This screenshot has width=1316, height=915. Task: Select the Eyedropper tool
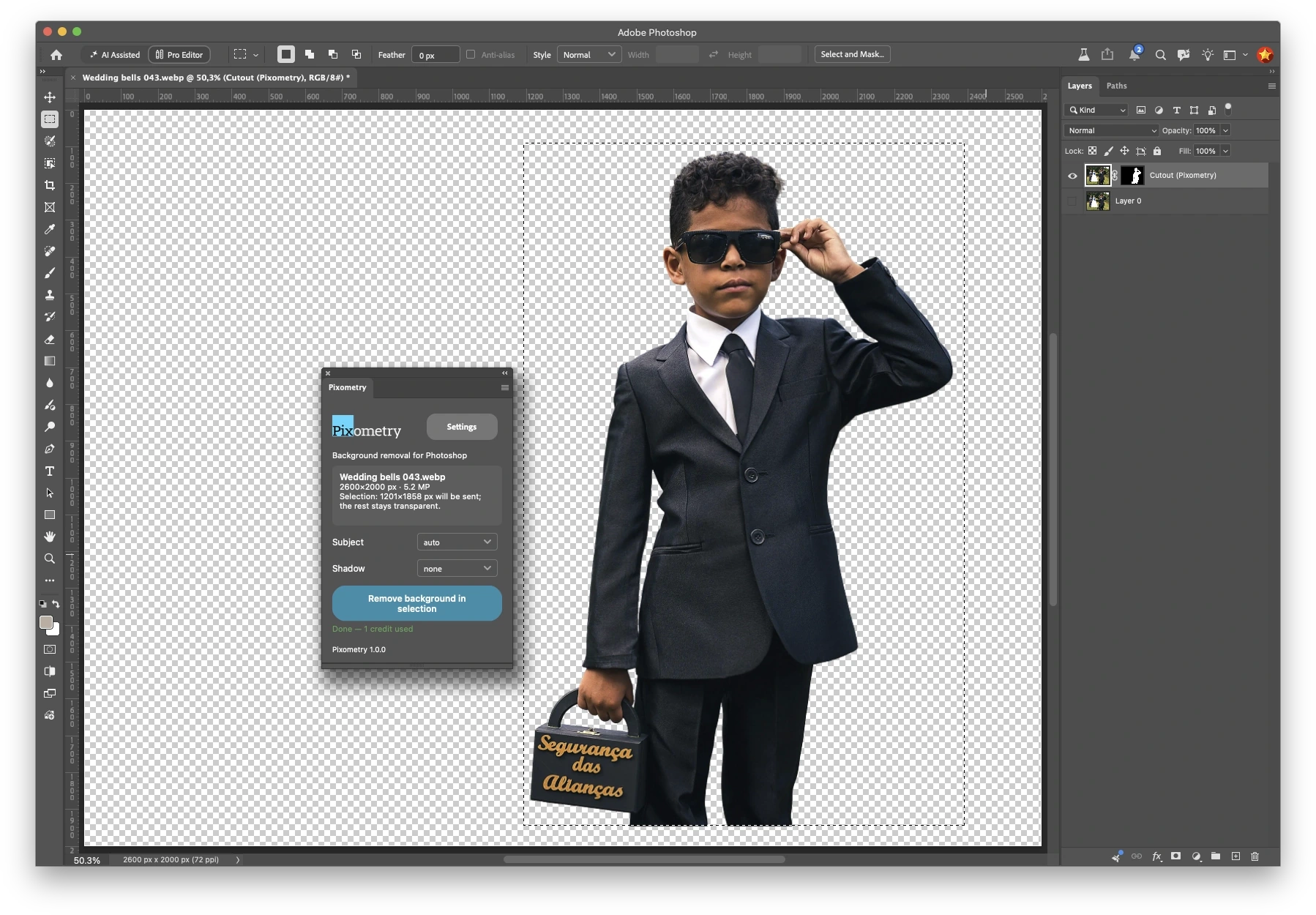tap(50, 229)
